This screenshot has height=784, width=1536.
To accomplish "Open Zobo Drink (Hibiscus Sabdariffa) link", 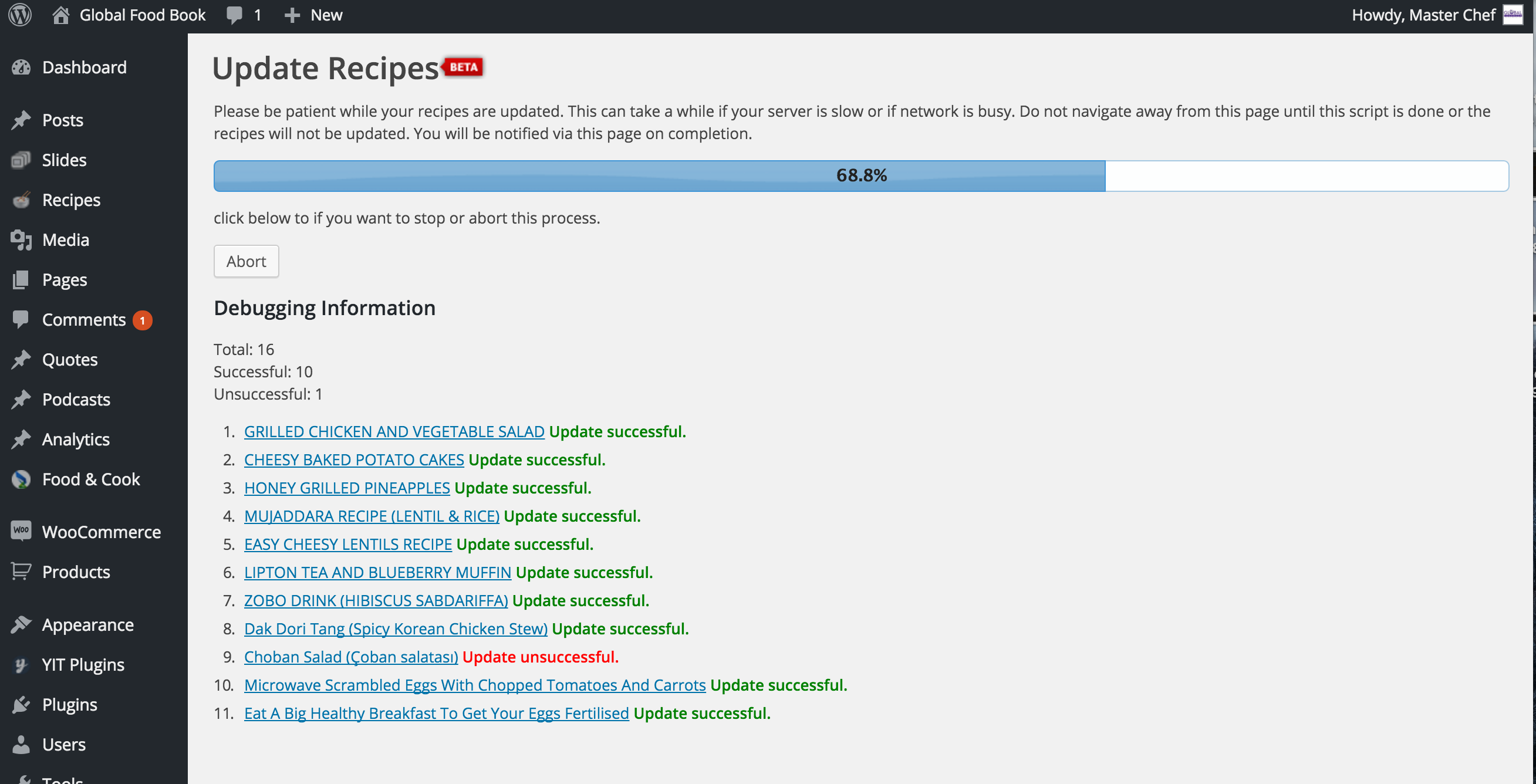I will click(x=376, y=600).
